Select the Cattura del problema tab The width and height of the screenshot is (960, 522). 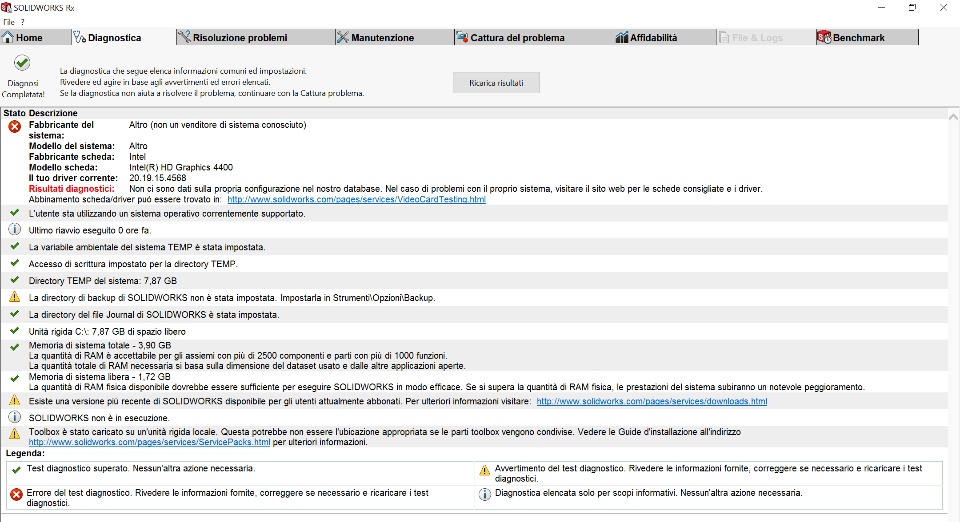(533, 37)
